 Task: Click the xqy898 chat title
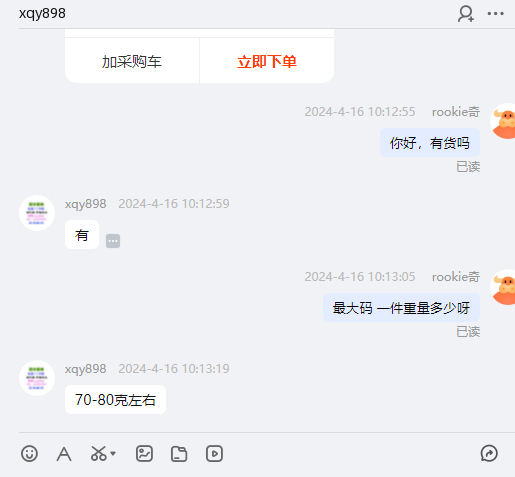[x=42, y=13]
